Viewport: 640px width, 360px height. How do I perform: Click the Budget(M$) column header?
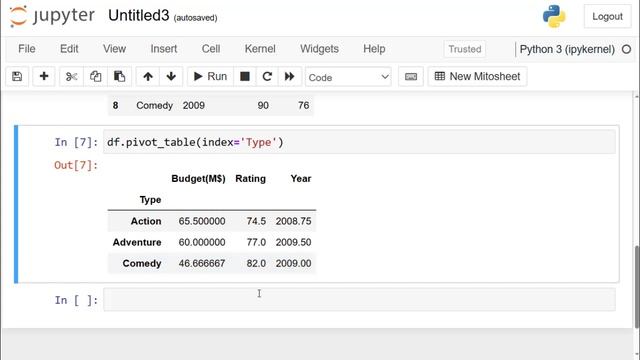click(x=198, y=178)
